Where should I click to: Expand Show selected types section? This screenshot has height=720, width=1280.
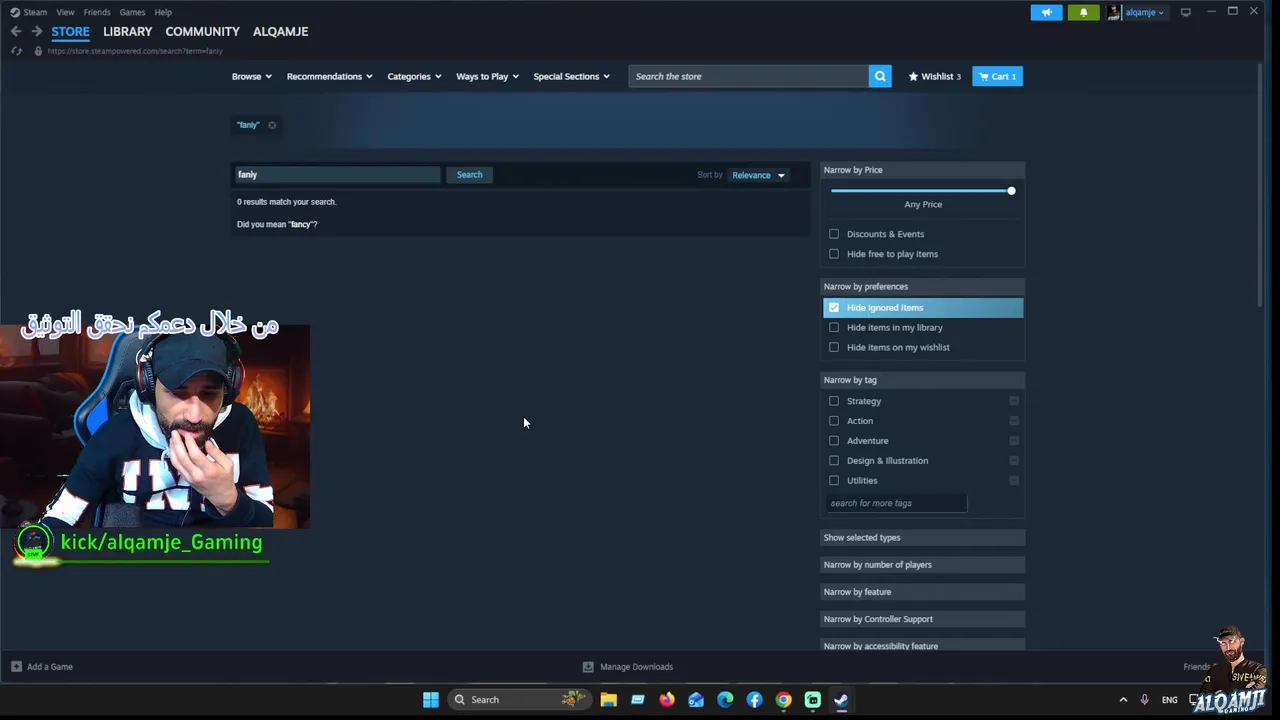[922, 538]
